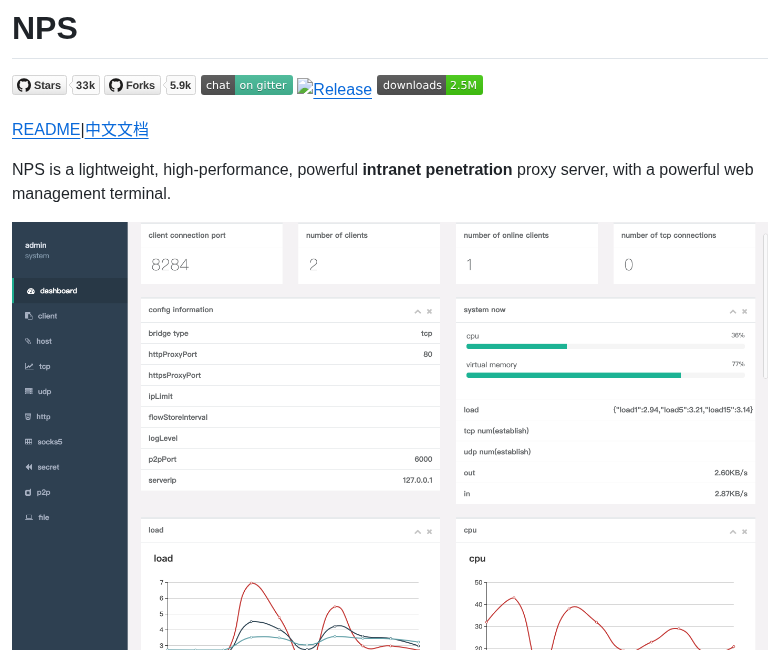Click the vertical scrollbar beside the dashboard
777x662 pixels.
[765, 307]
